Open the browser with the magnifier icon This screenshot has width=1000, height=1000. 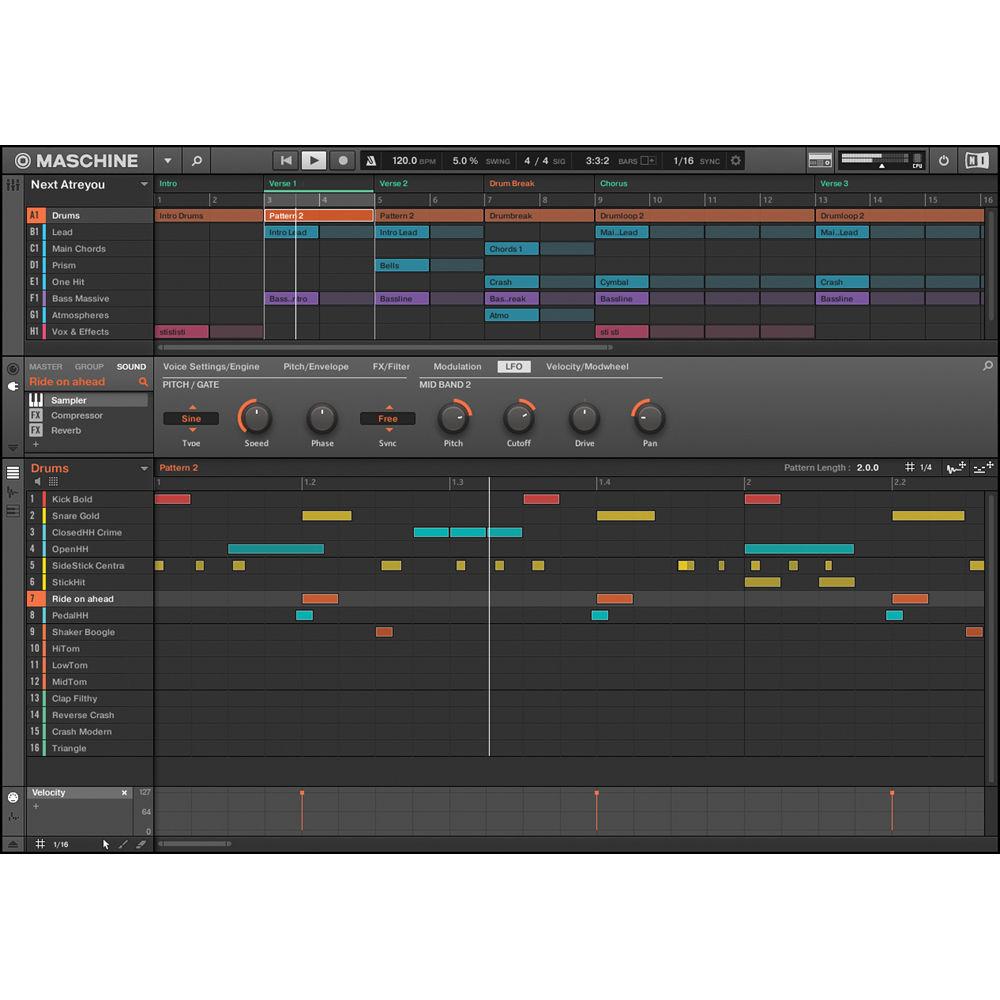point(196,160)
